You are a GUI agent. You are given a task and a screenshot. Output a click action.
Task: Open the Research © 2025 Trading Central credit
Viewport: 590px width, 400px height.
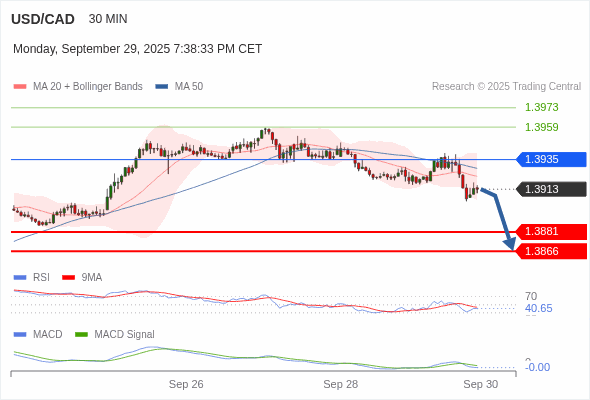[x=506, y=87]
